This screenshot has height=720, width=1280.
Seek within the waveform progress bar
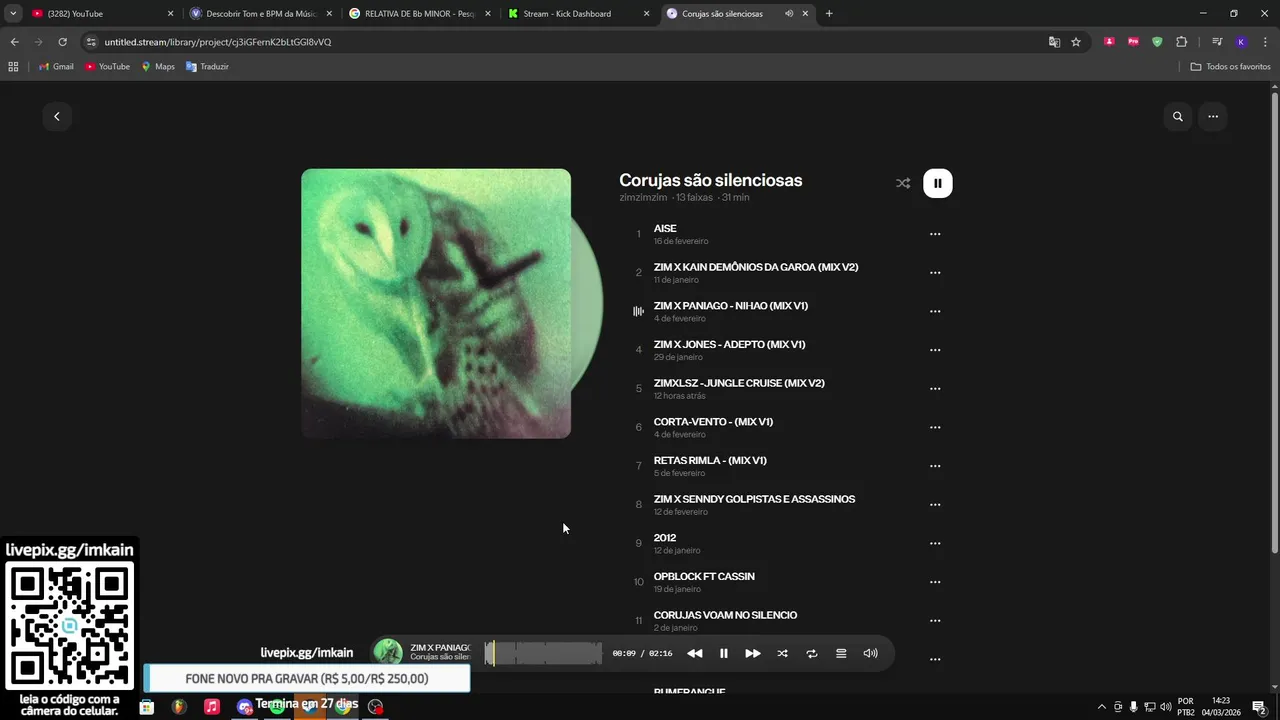[x=543, y=654]
